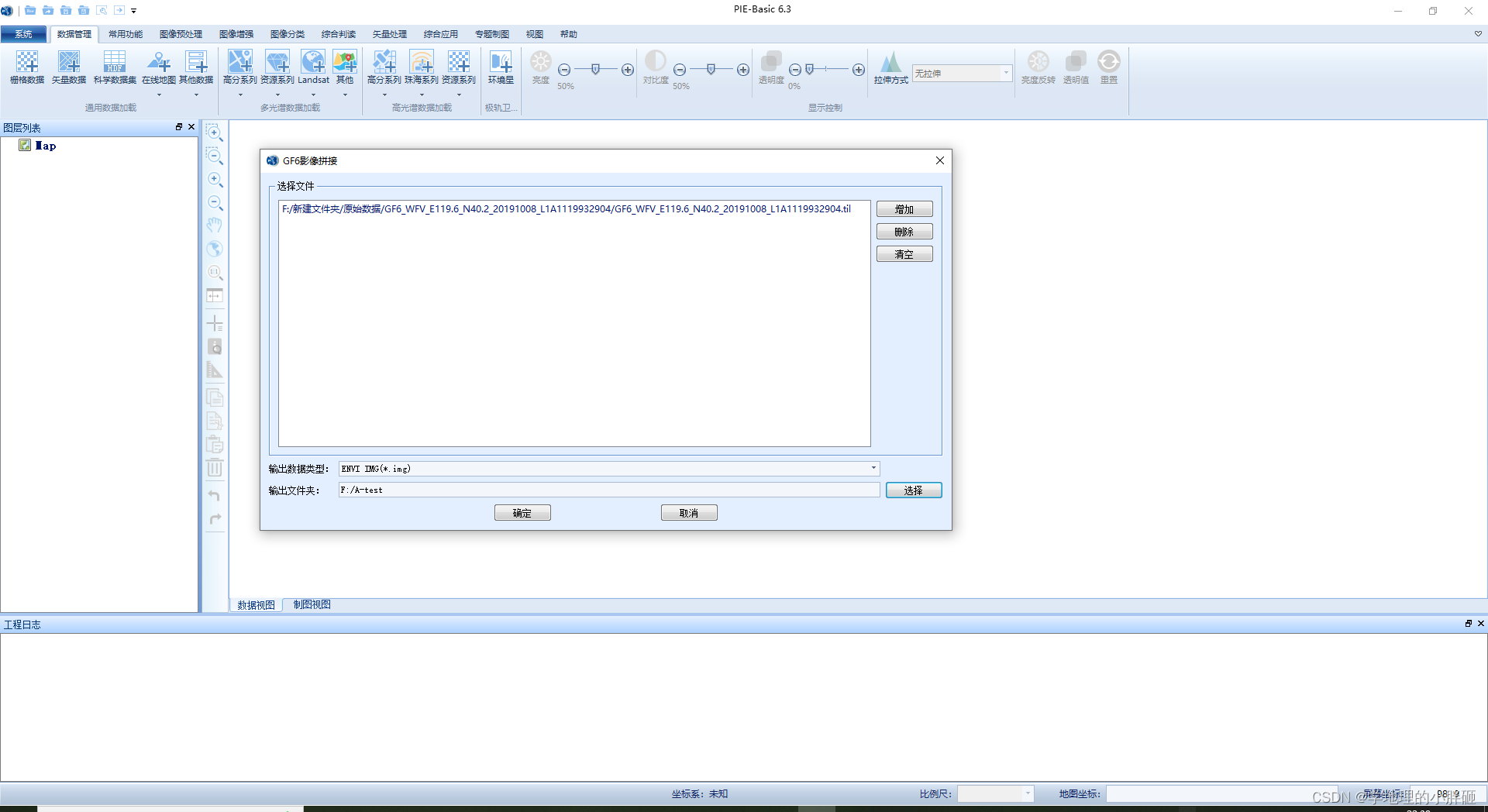Click the 环境星 load icon

tap(501, 62)
